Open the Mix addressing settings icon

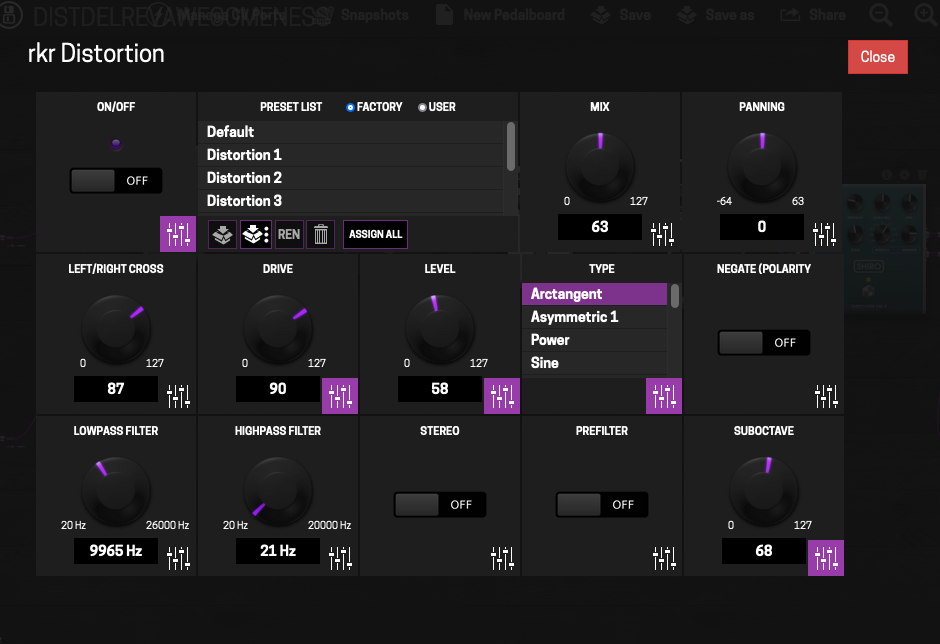point(664,234)
